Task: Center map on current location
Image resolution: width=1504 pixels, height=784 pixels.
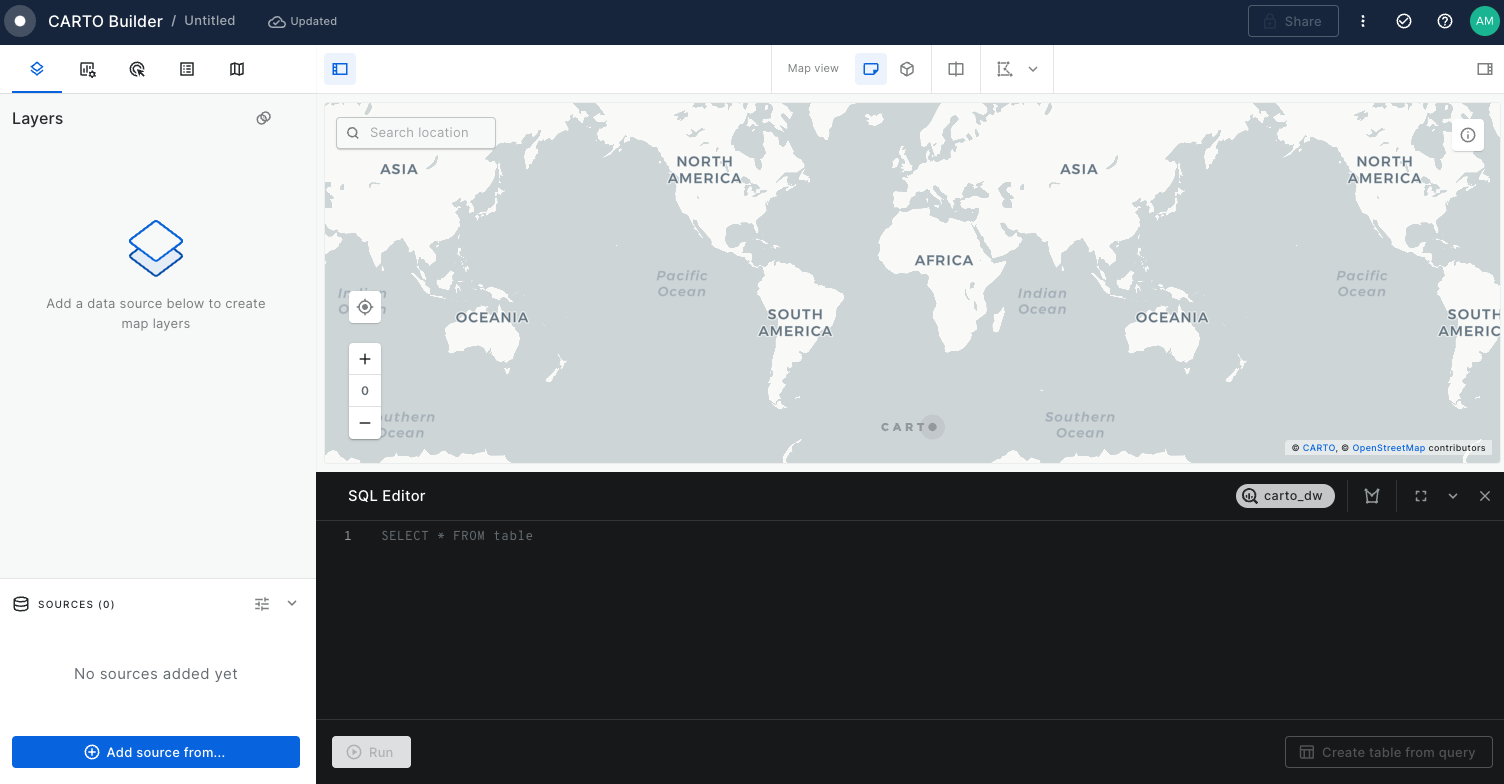Action: tap(365, 307)
